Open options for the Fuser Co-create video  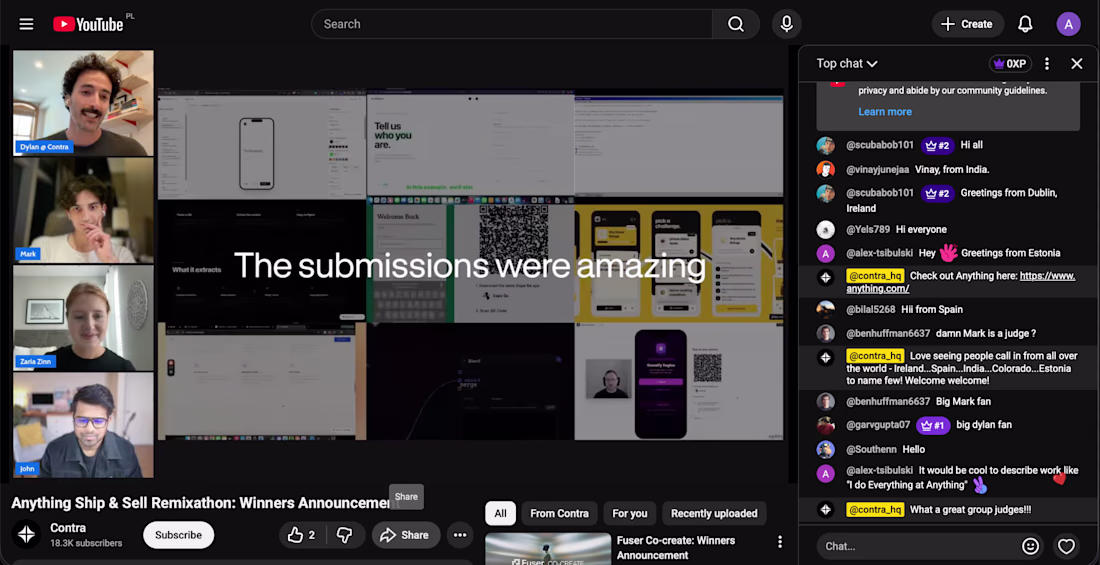[x=779, y=541]
